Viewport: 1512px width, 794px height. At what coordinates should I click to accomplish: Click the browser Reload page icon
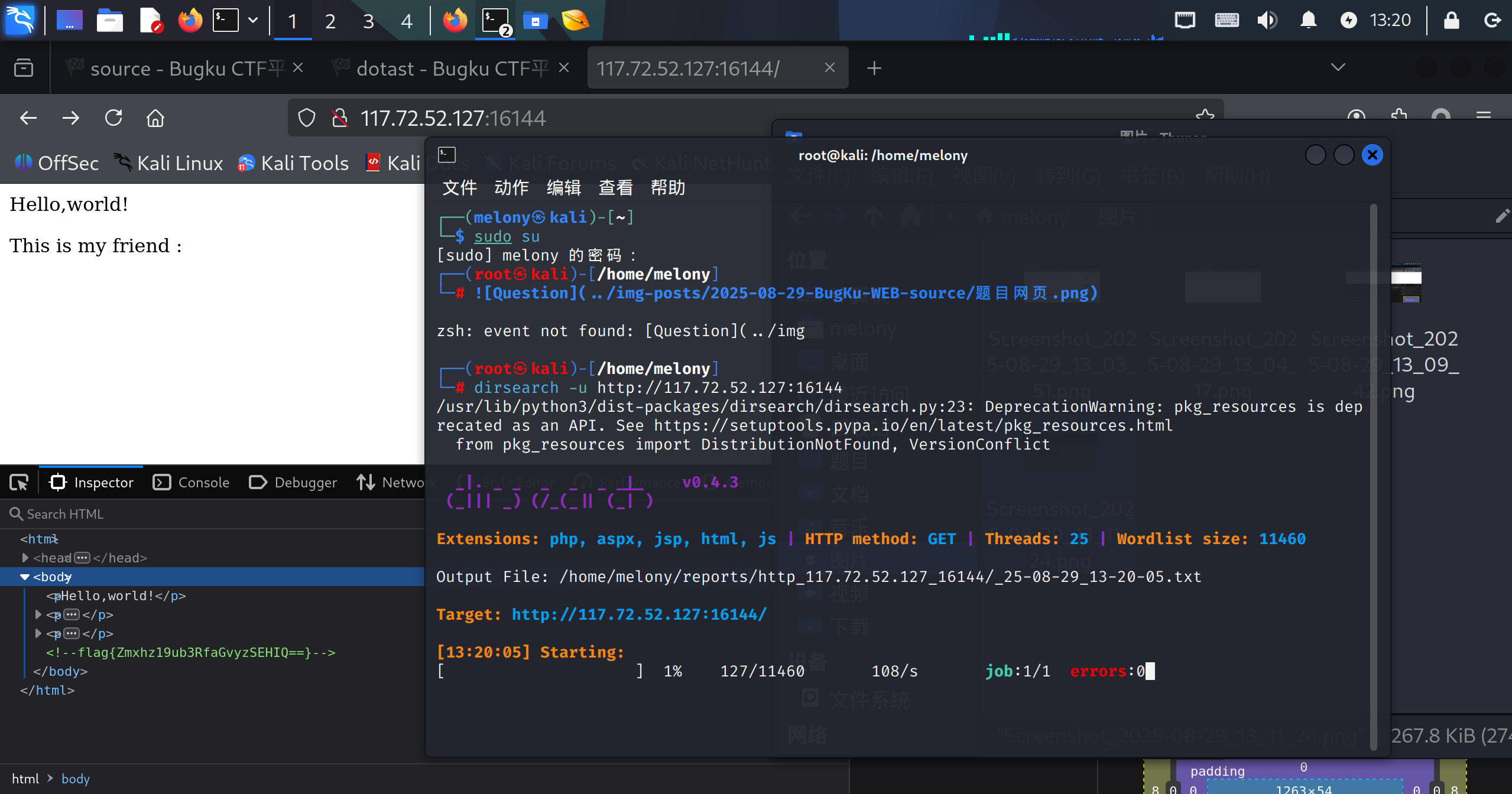pyautogui.click(x=113, y=118)
